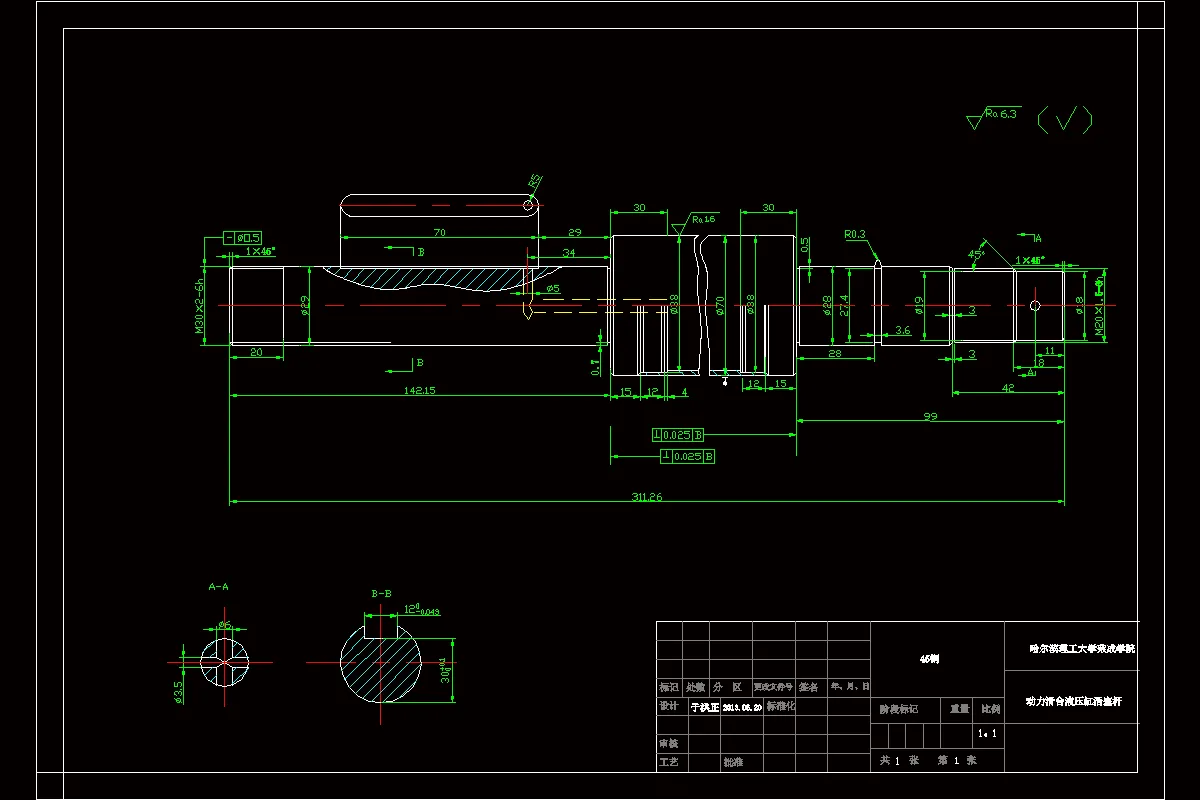Click the 45° chamfer angle label

point(976,254)
